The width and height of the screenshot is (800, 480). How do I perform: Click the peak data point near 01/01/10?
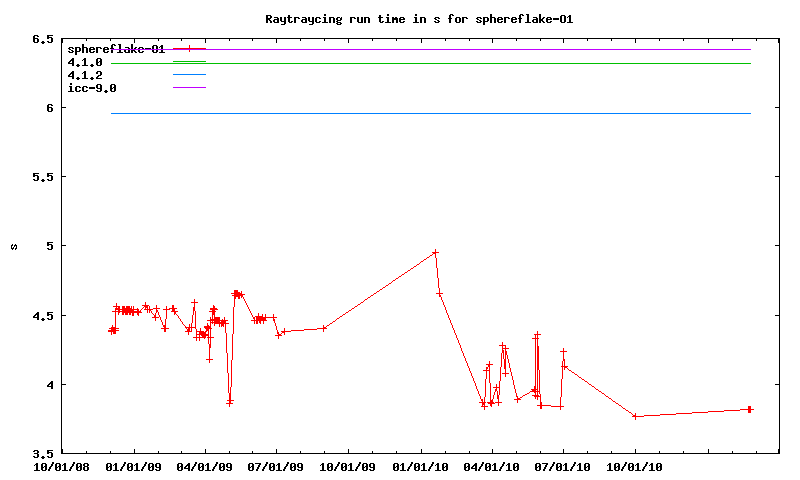tap(435, 253)
